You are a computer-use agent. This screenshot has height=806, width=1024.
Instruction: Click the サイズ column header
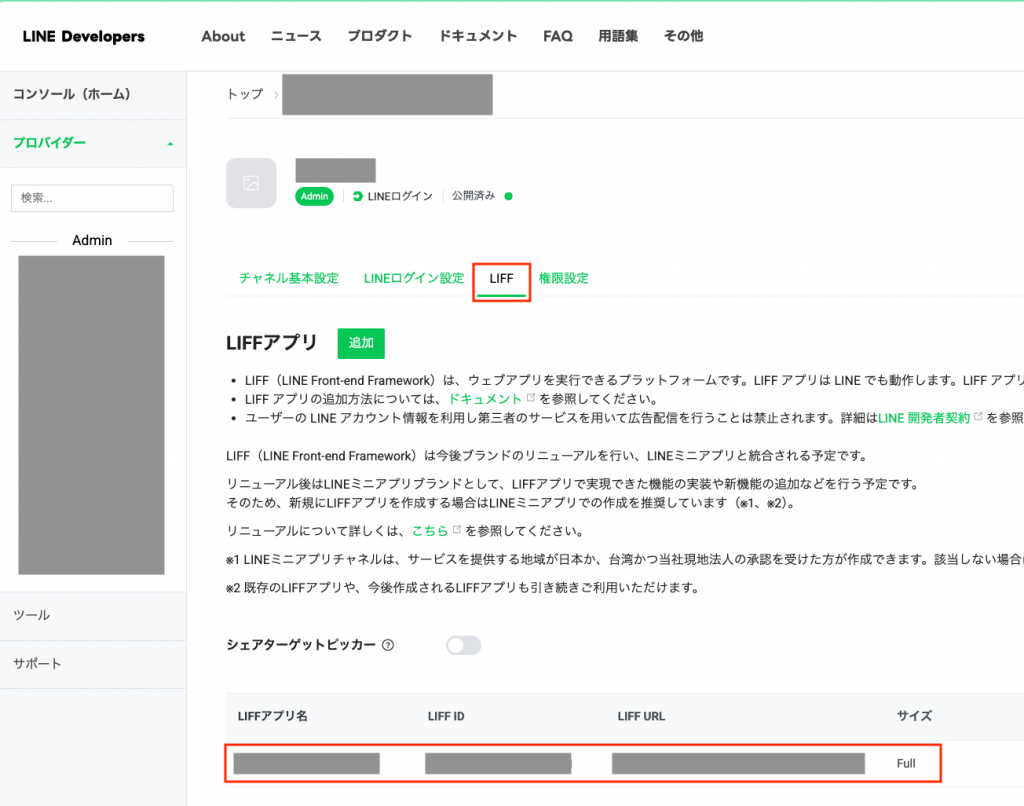pos(914,716)
